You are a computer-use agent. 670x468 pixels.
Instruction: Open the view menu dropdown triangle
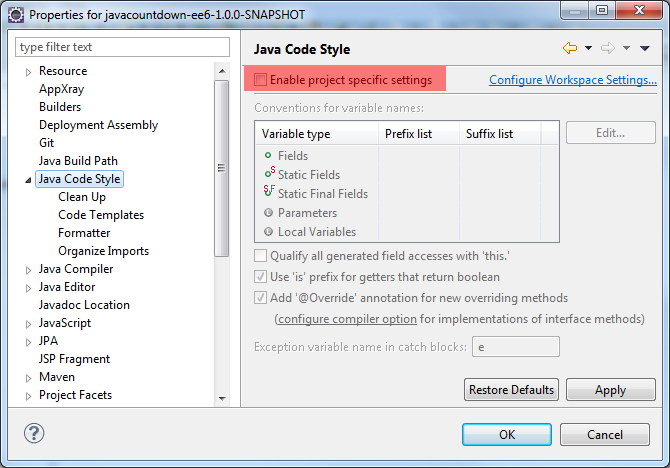[645, 48]
